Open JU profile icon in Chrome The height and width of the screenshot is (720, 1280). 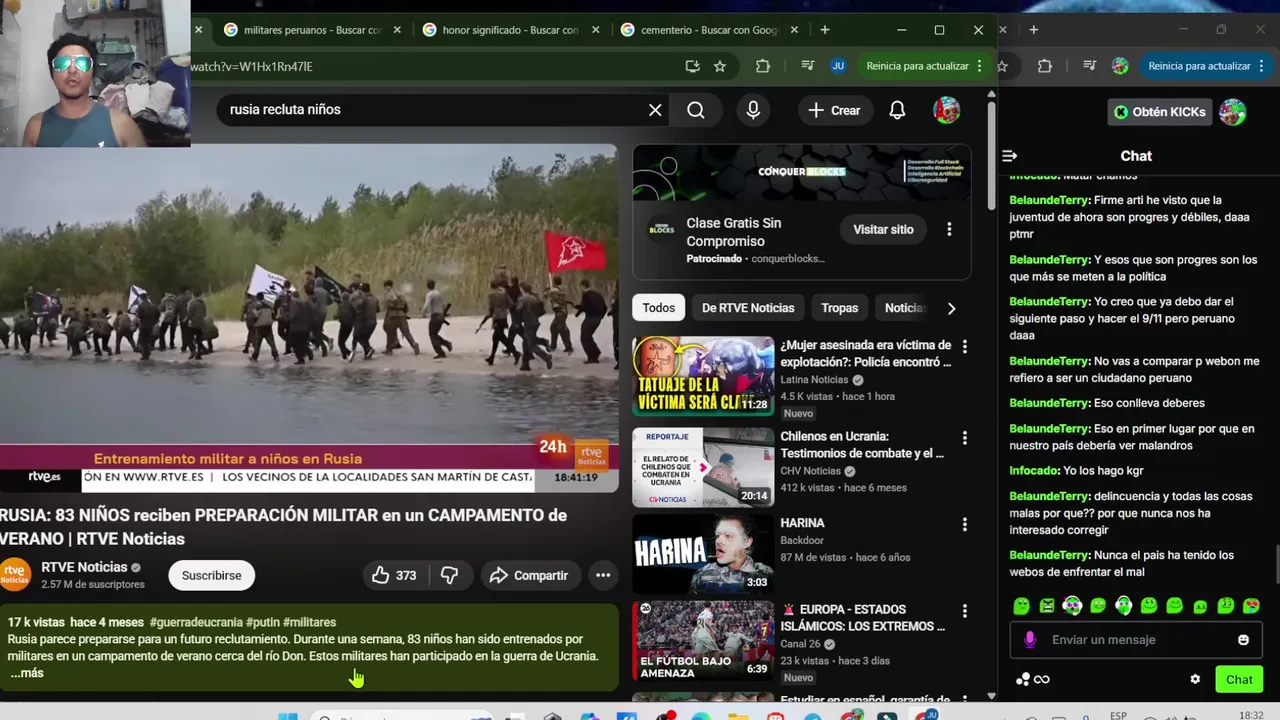pos(838,66)
